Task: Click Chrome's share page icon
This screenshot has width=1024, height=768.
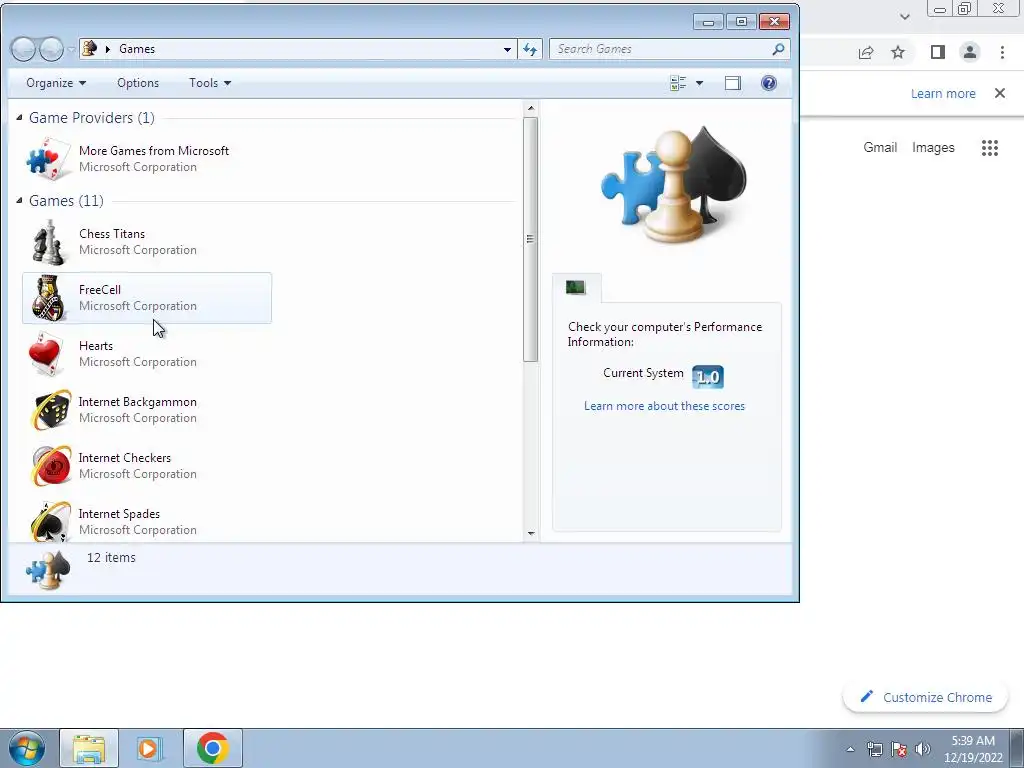Action: (x=866, y=52)
